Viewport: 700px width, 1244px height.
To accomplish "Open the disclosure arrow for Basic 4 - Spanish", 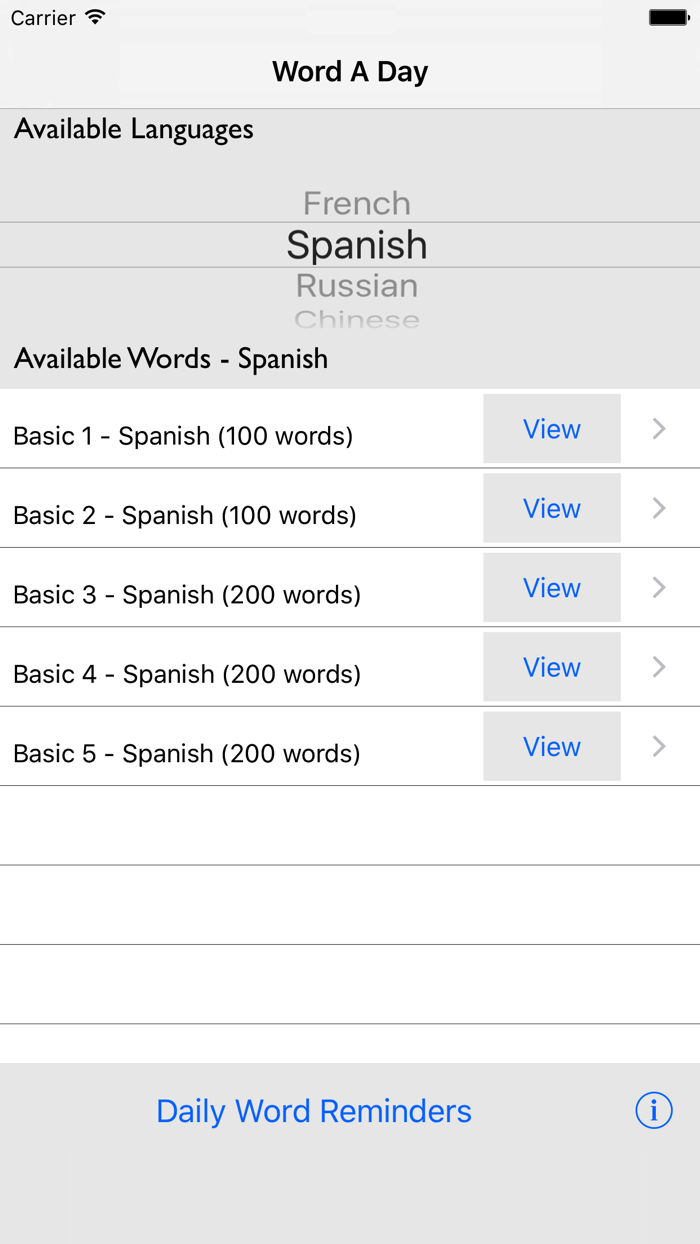I will (658, 667).
